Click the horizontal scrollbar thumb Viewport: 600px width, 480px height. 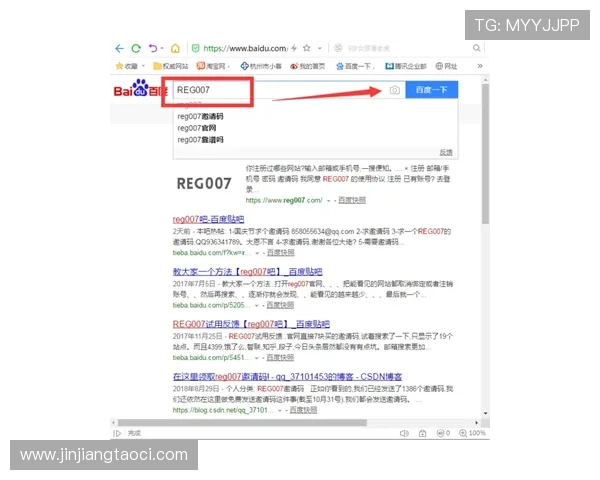[242, 423]
